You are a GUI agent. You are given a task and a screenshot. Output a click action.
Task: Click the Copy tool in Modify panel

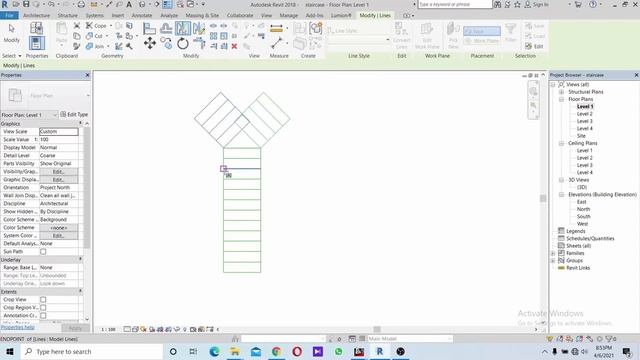166,43
